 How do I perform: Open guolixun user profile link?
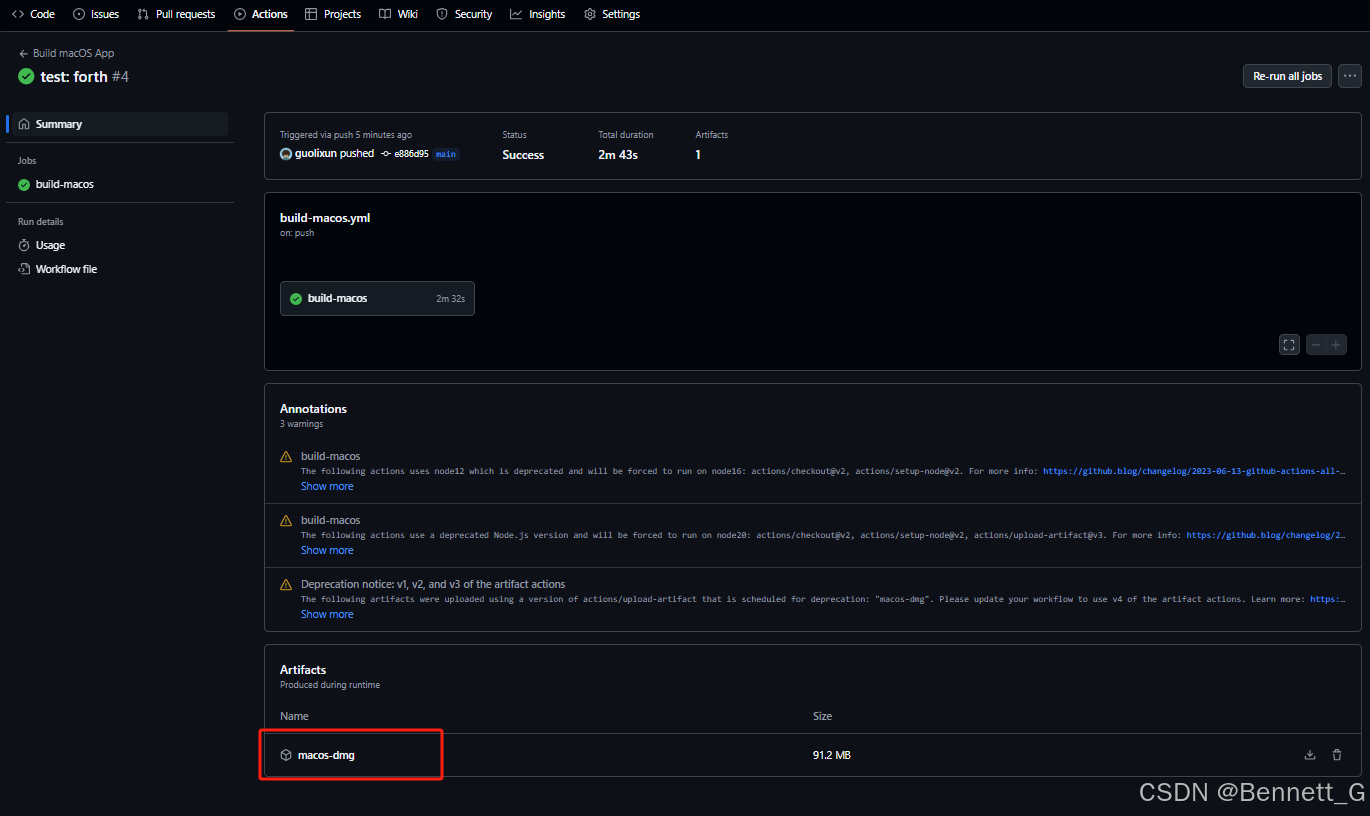click(x=315, y=154)
